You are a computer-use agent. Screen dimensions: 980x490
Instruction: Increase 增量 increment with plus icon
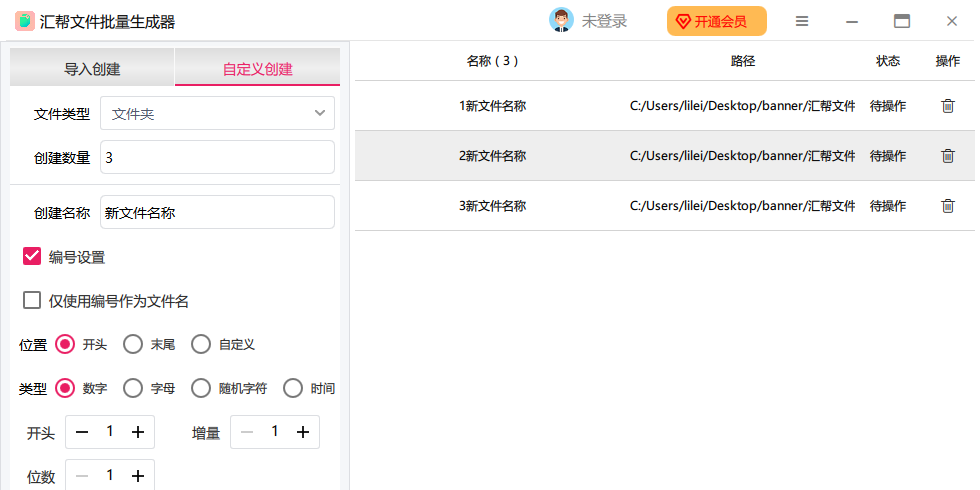302,432
